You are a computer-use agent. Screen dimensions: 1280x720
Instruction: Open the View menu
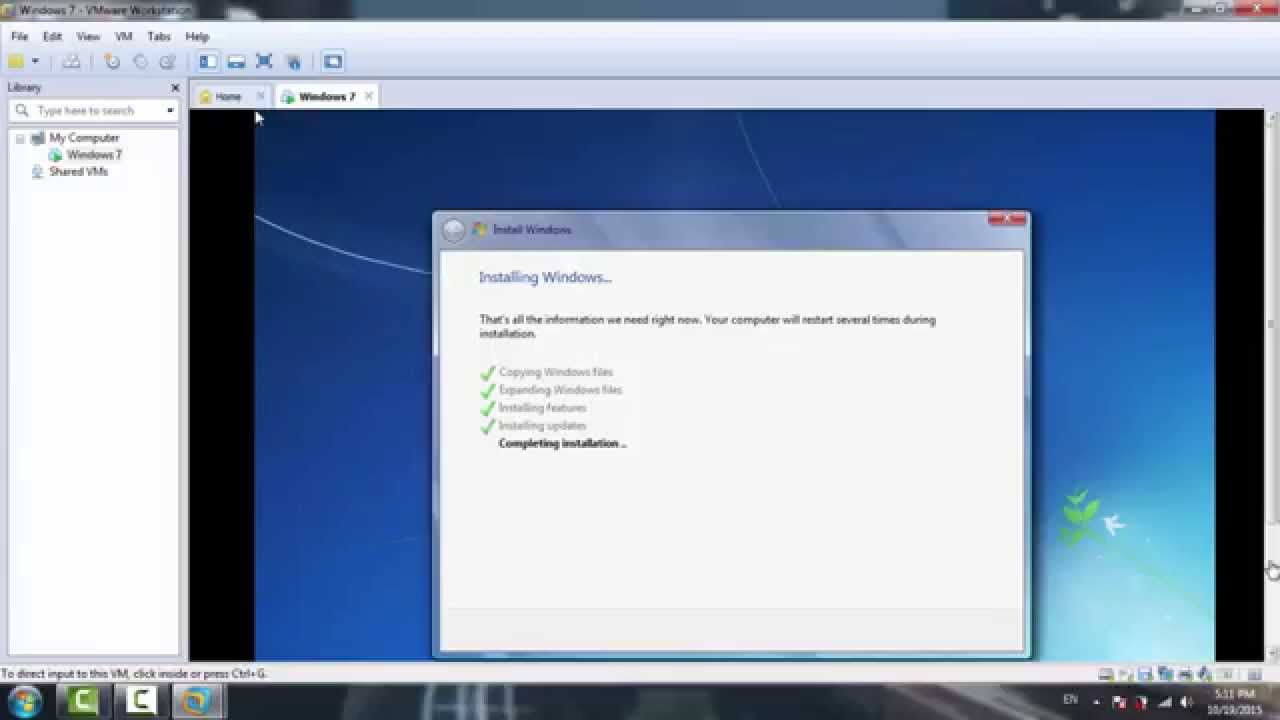88,36
